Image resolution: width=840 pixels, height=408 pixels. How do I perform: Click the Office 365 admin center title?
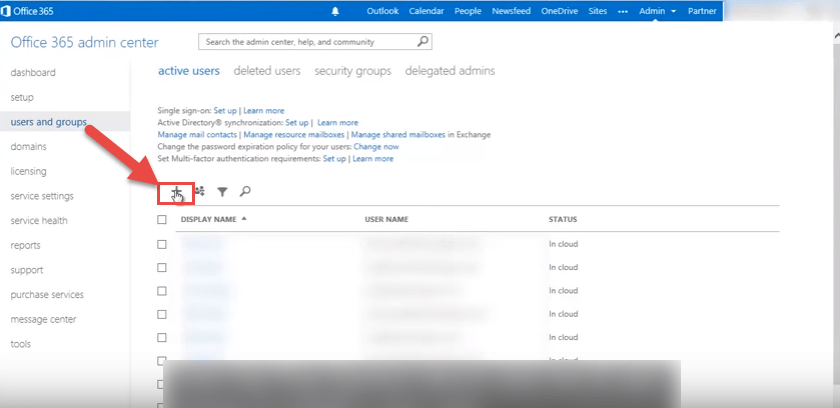[x=85, y=42]
